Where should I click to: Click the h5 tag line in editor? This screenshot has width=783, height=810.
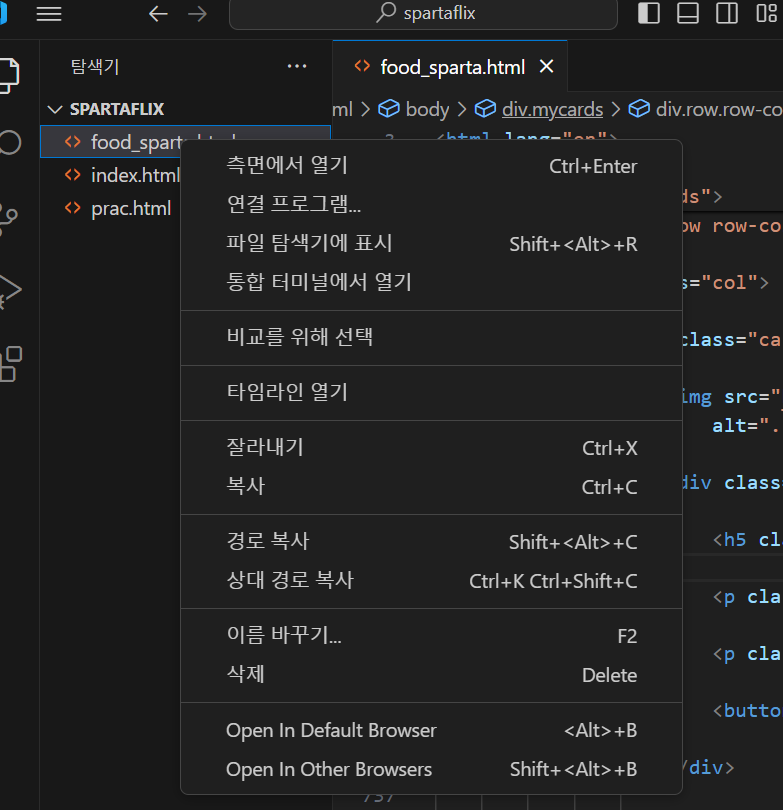[747, 540]
